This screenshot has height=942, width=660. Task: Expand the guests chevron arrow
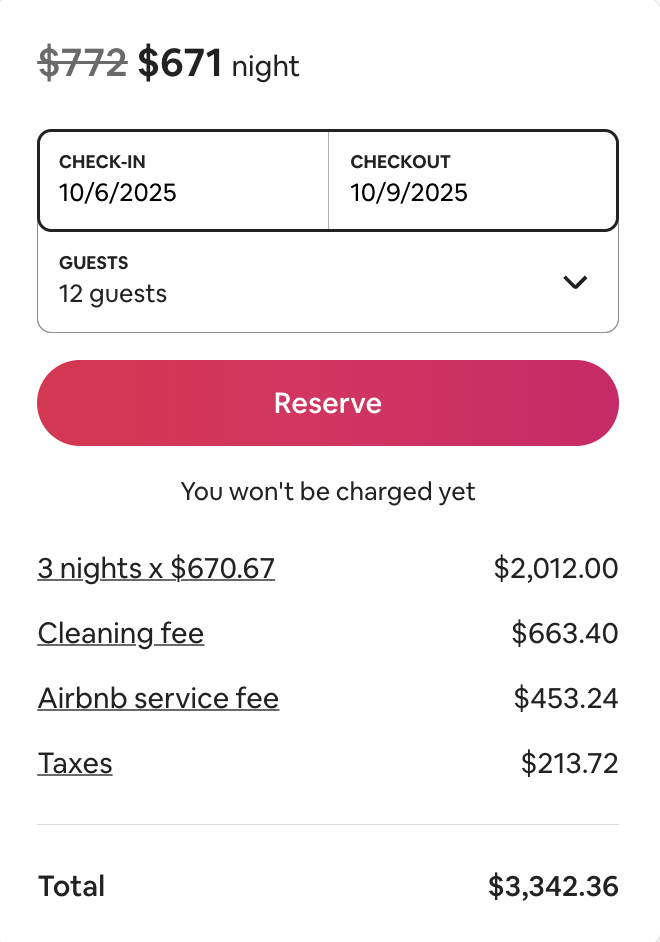tap(575, 282)
